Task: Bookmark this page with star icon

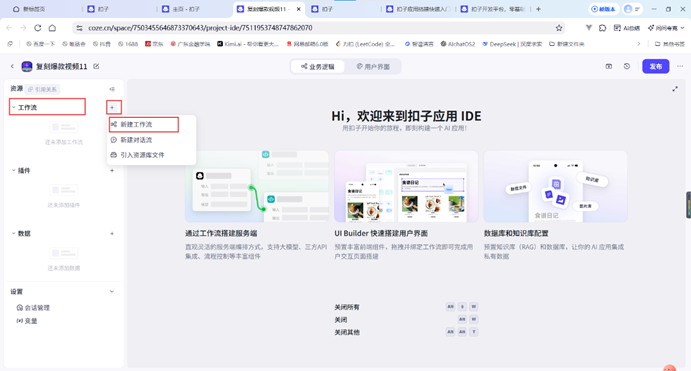Action: pos(559,28)
